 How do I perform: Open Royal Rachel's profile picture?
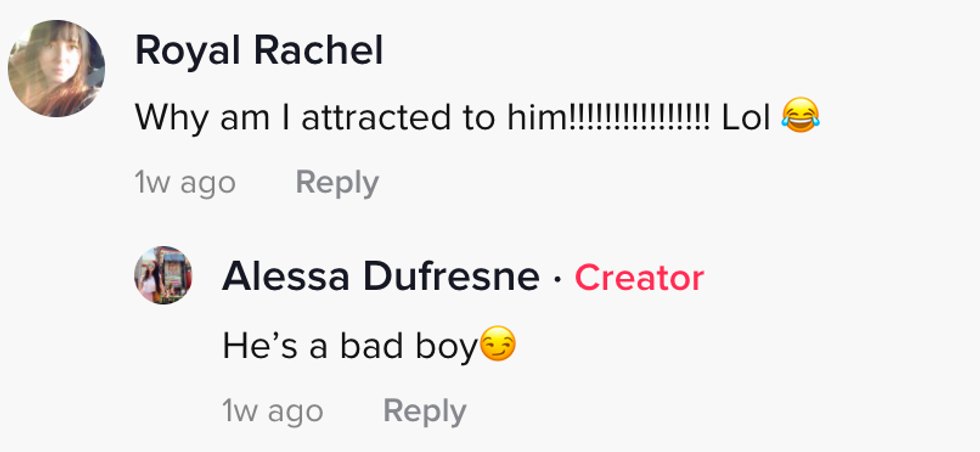pyautogui.click(x=56, y=68)
